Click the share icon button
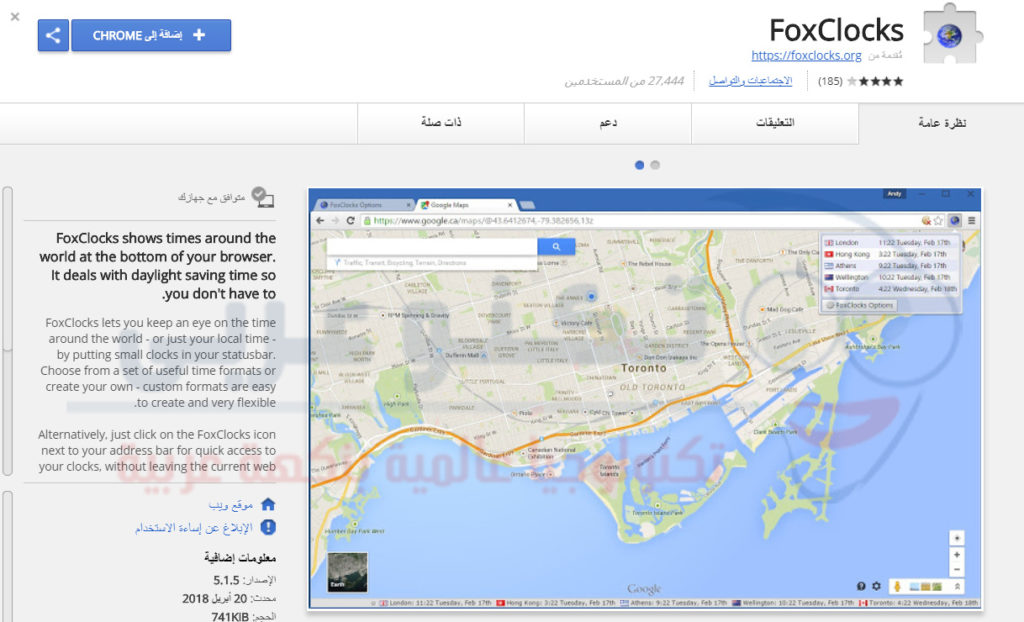The width and height of the screenshot is (1024, 622). click(x=53, y=35)
